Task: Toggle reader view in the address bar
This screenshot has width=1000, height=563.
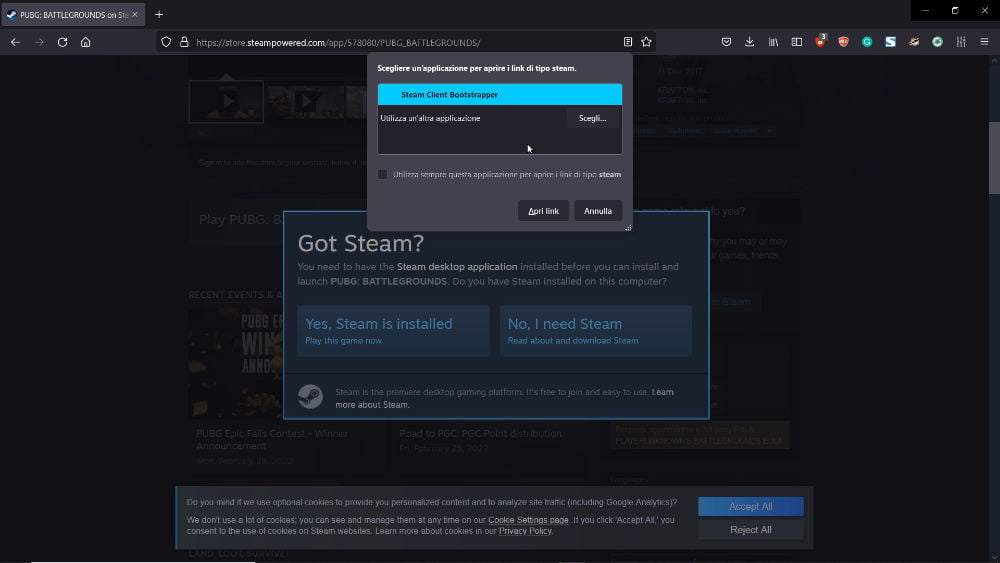Action: coord(628,42)
